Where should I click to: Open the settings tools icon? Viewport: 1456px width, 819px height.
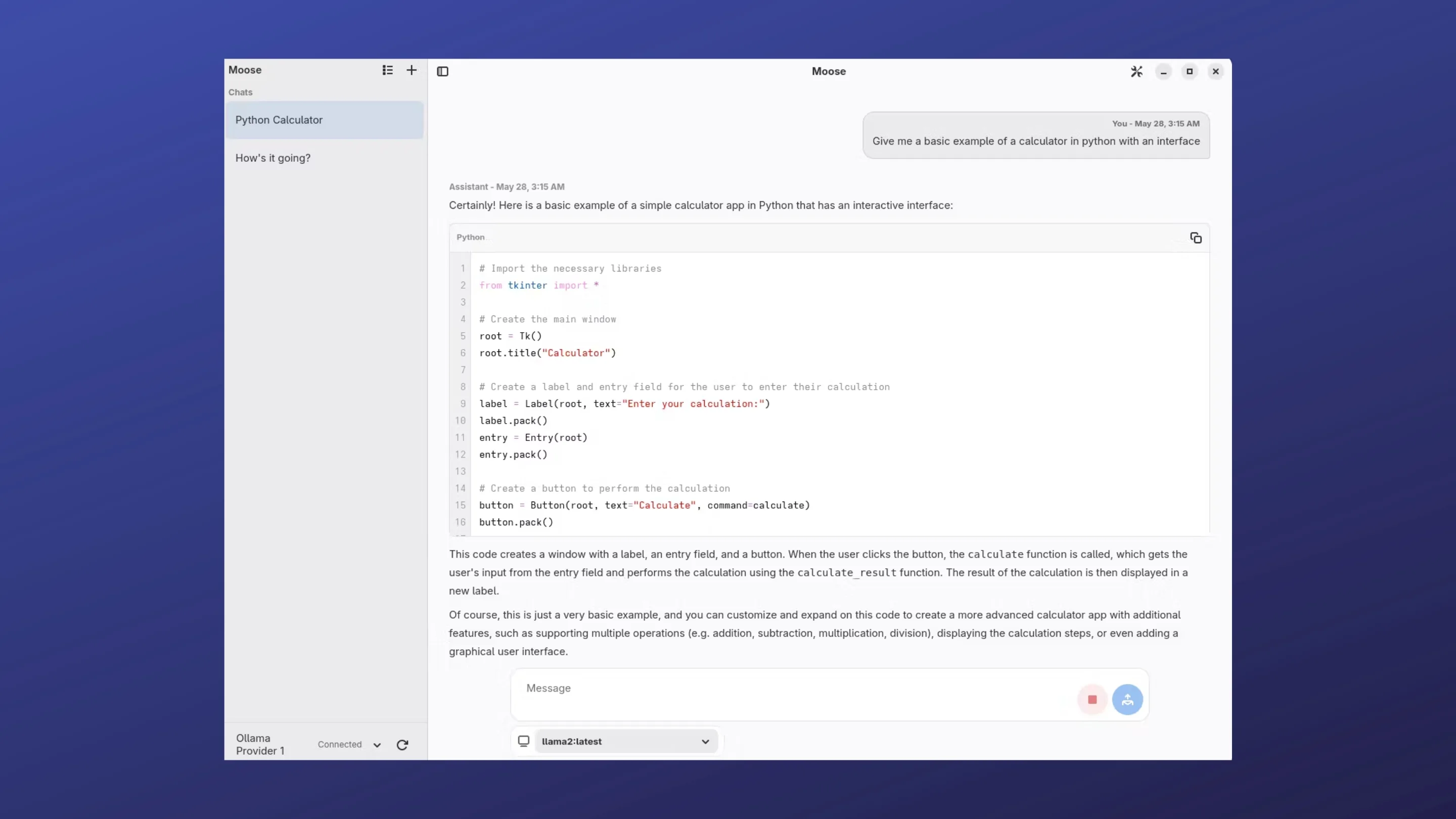point(1136,71)
